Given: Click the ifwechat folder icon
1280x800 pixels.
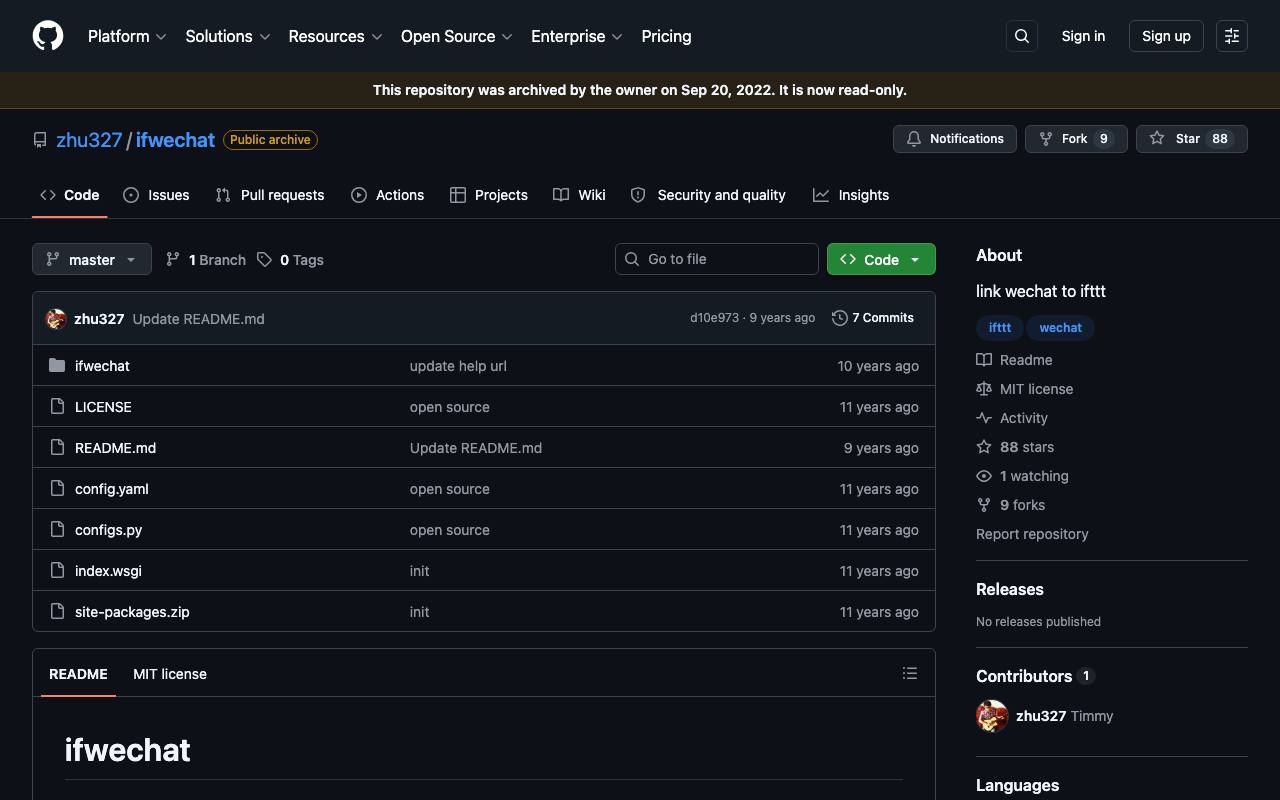Looking at the screenshot, I should pyautogui.click(x=57, y=366).
